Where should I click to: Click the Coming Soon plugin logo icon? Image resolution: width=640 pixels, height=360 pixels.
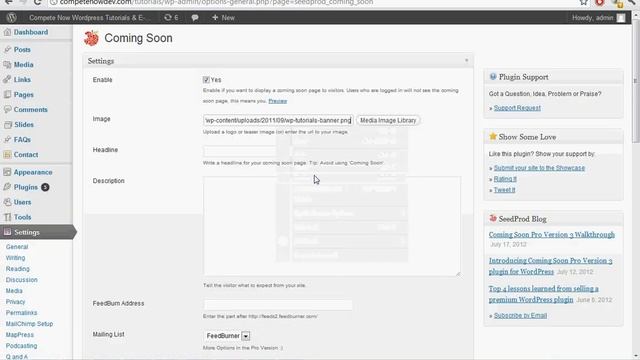[91, 38]
